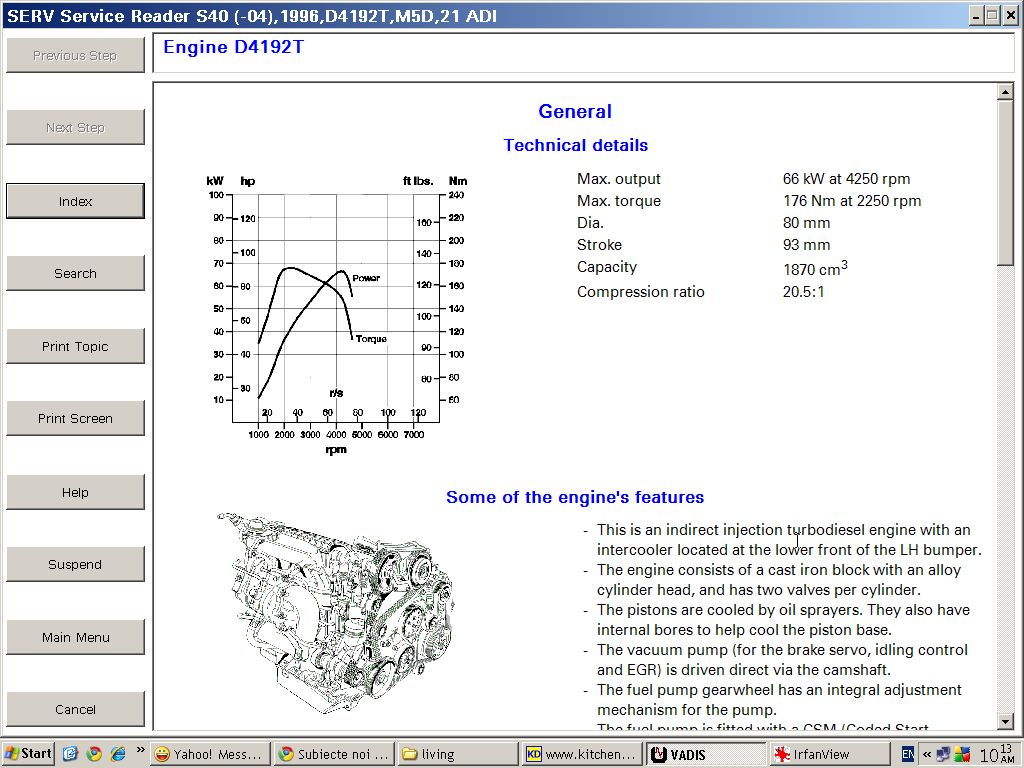Expand hidden system tray icons
This screenshot has width=1024, height=768.
point(926,754)
